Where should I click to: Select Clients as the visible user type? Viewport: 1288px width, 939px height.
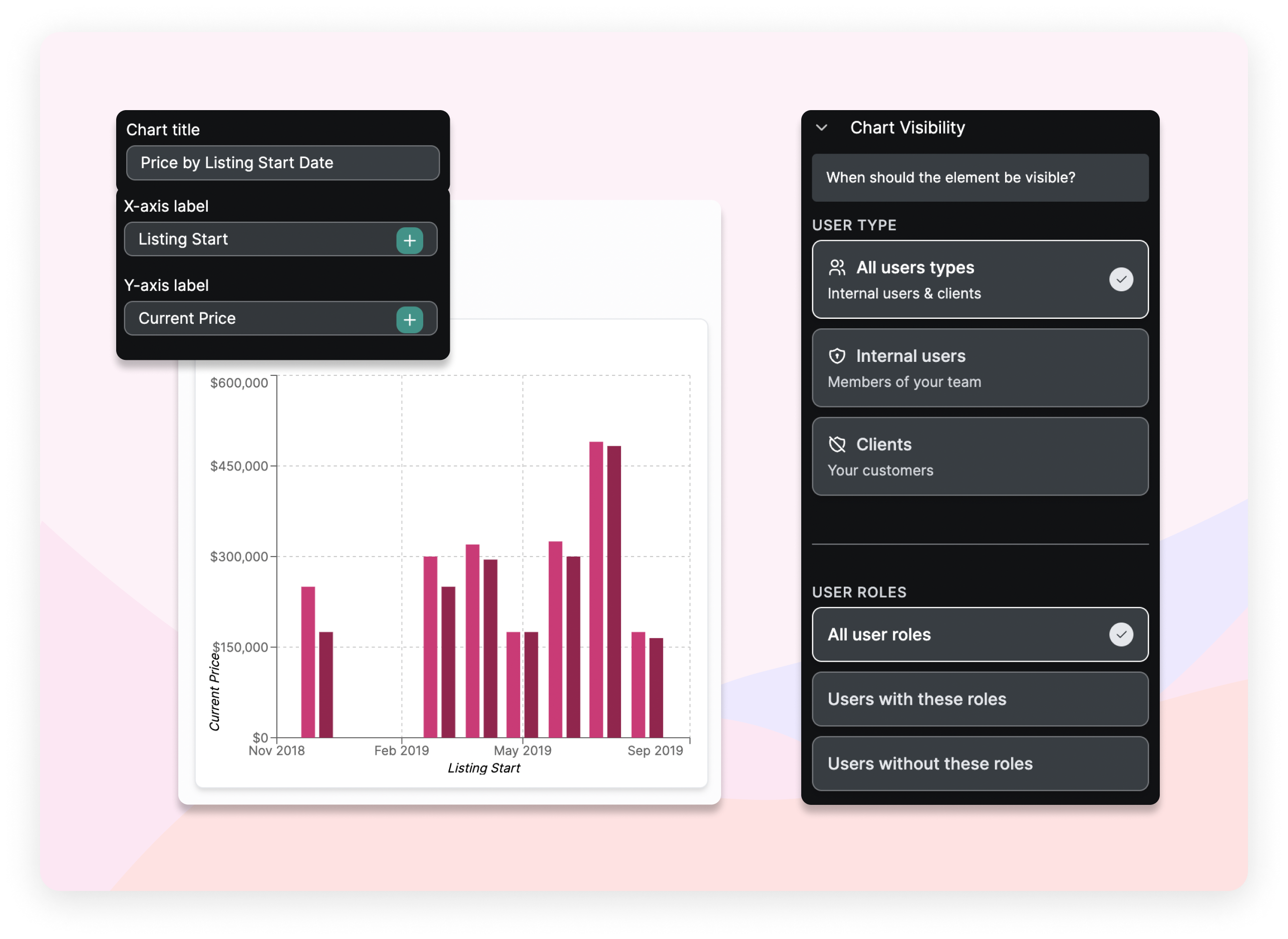tap(979, 456)
